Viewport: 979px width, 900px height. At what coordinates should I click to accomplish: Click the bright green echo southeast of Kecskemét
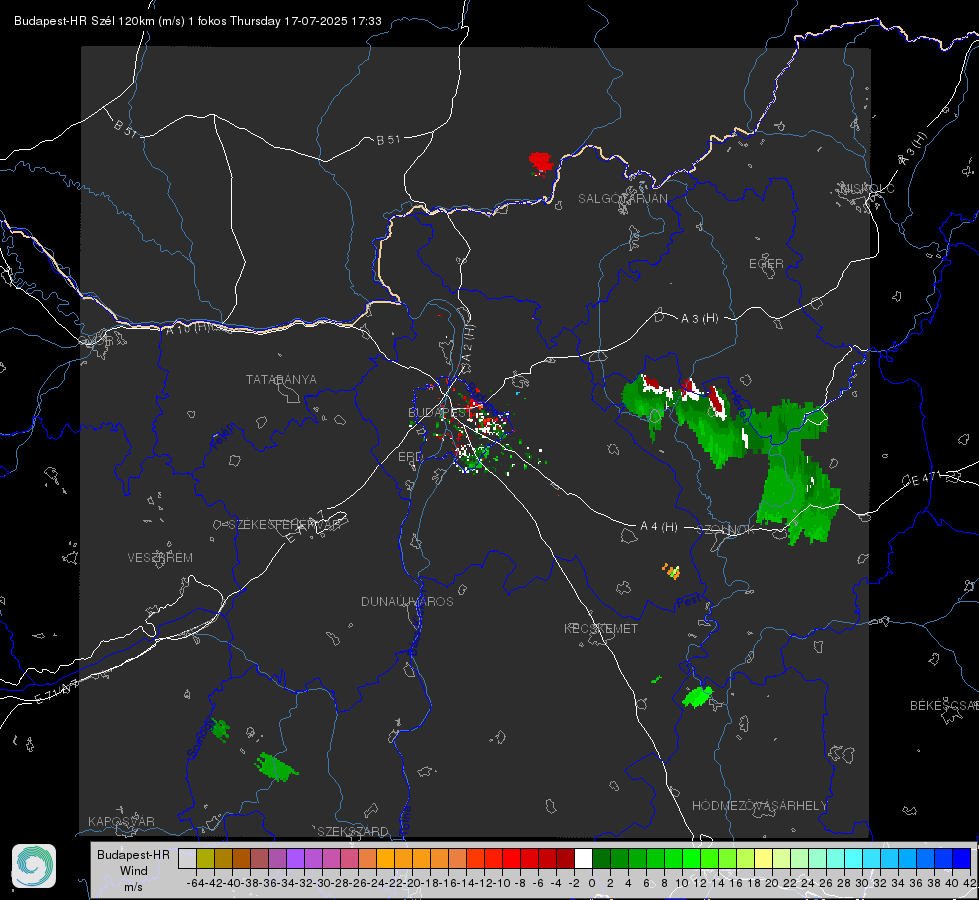pos(697,696)
